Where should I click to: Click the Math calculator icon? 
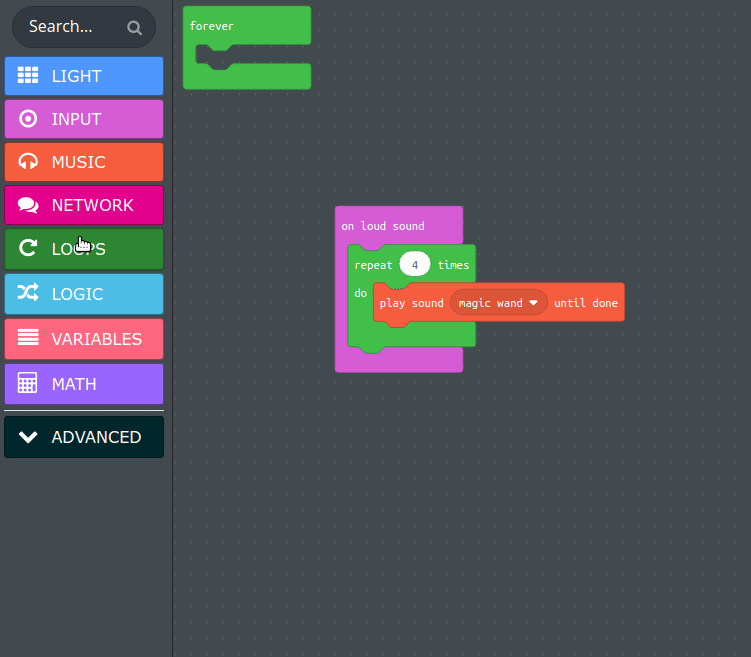click(x=28, y=383)
